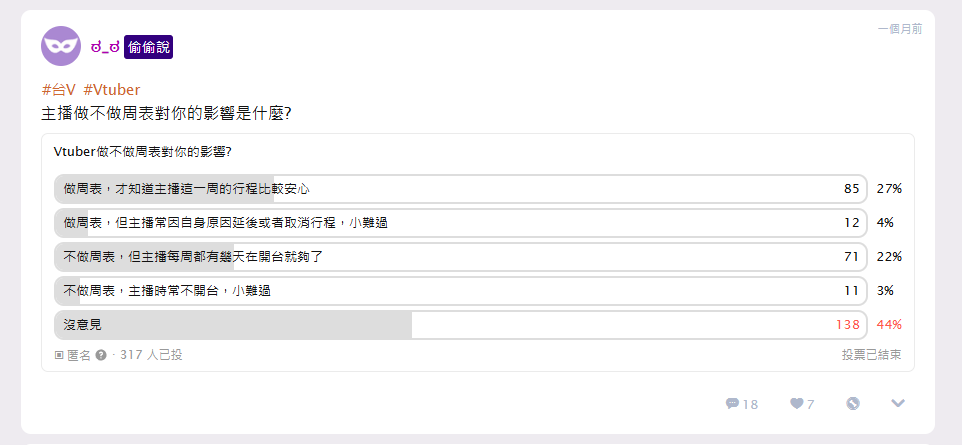Click the ಠ_ಠ username
Screen dimensions: 962x445
[105, 47]
